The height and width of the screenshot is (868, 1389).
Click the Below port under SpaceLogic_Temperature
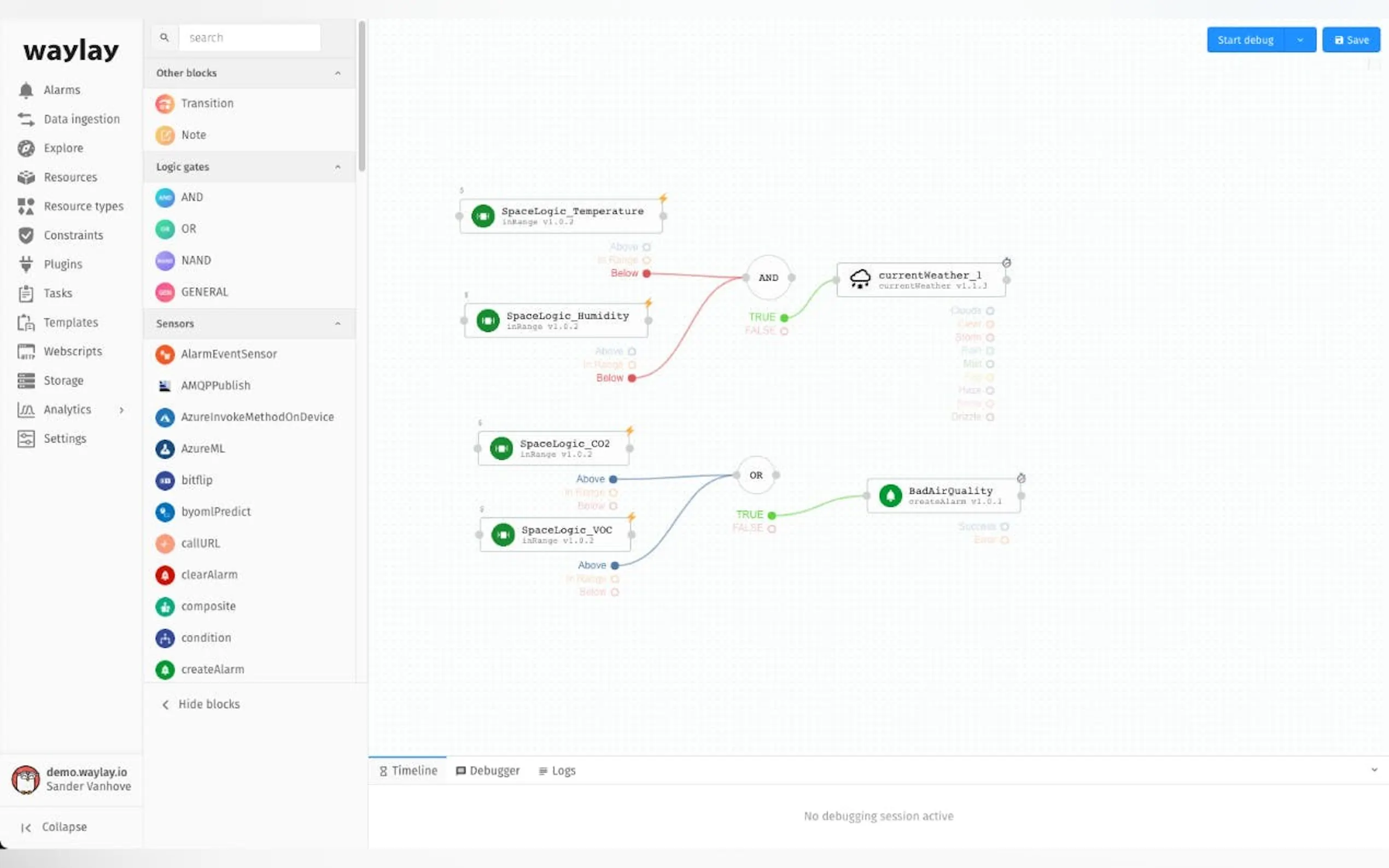pyautogui.click(x=646, y=274)
